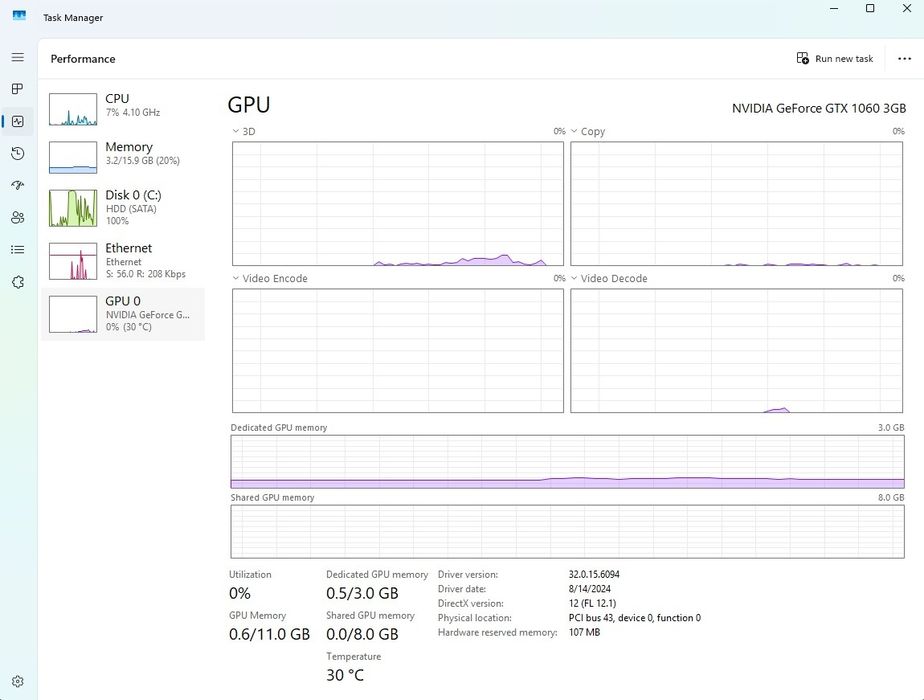
Task: Go to the Processes page icon
Action: pos(18,89)
